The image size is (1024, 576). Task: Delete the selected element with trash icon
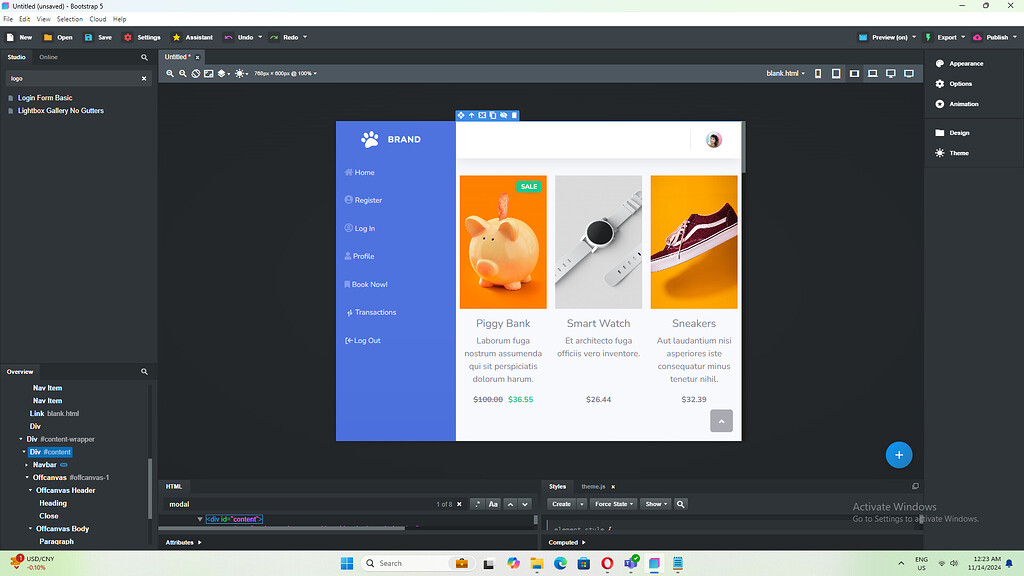514,115
